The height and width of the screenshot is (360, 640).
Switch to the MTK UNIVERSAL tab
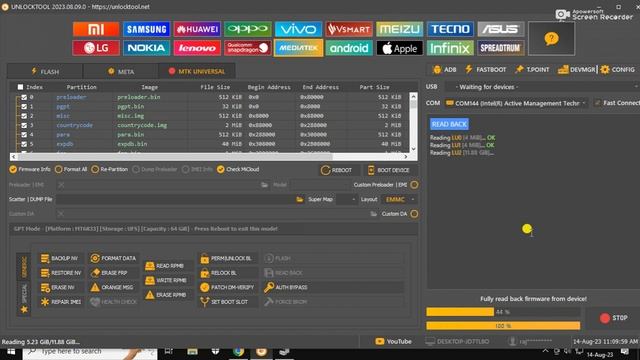point(197,71)
